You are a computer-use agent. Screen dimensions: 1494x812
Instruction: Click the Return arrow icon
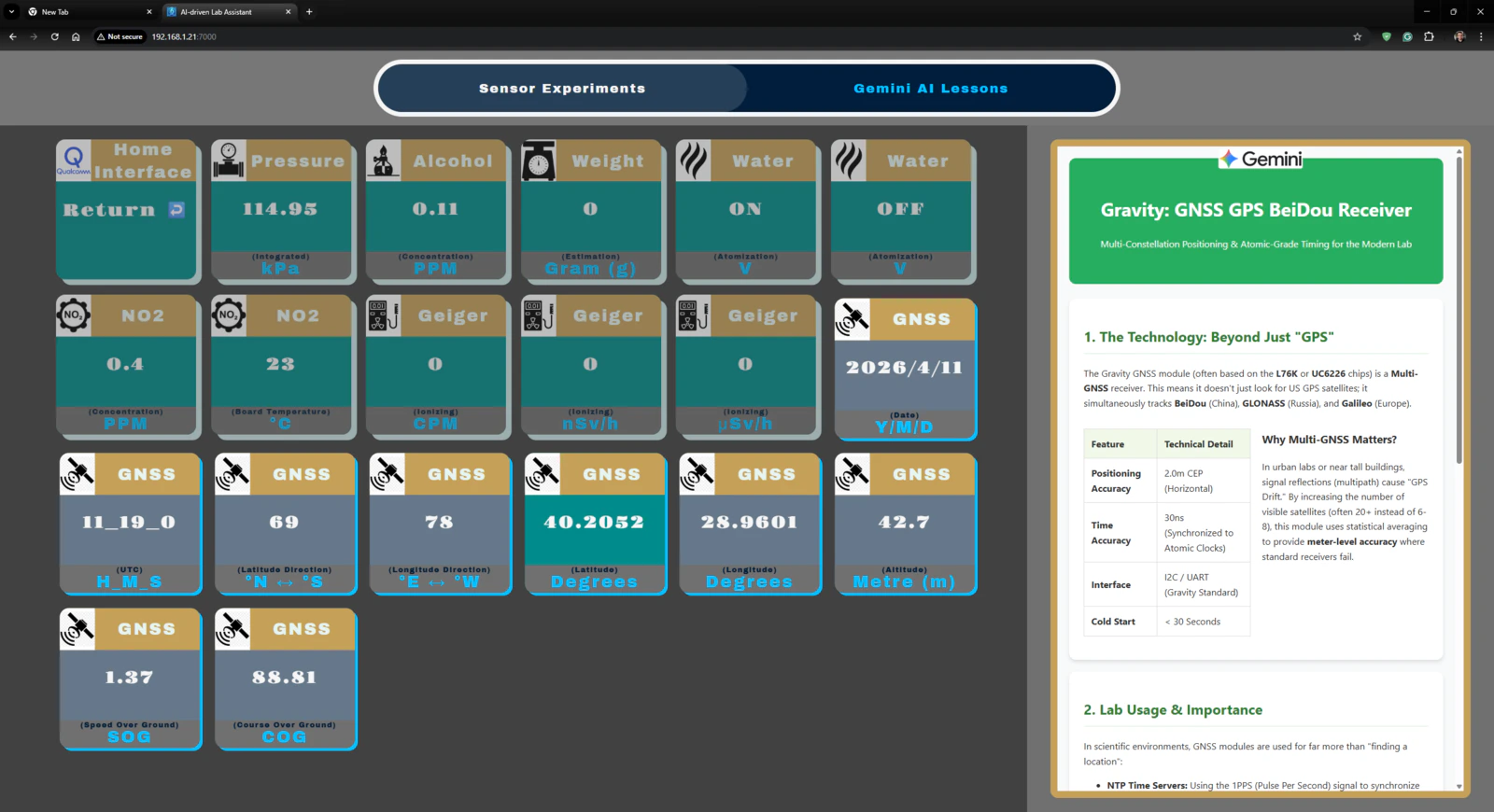click(x=176, y=210)
